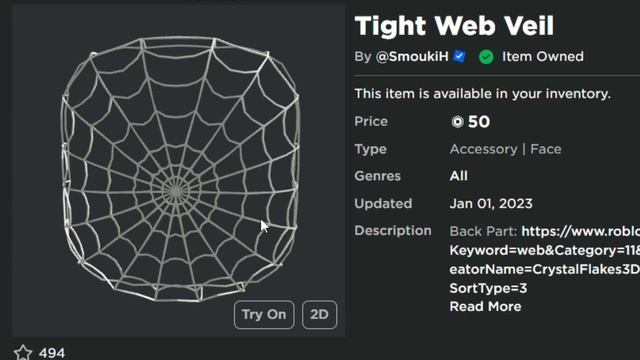Click the Tight Web Veil title
This screenshot has height=360, width=640.
(454, 26)
